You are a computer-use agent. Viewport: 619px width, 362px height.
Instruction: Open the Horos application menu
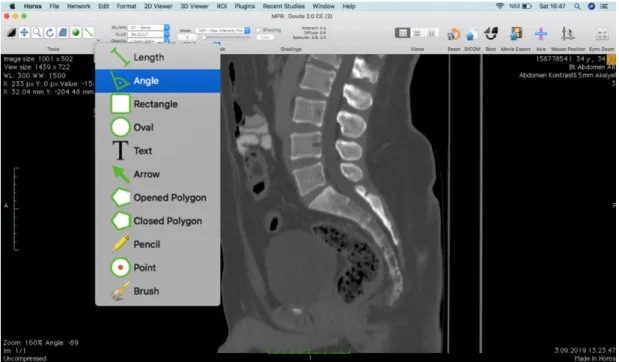[x=33, y=6]
